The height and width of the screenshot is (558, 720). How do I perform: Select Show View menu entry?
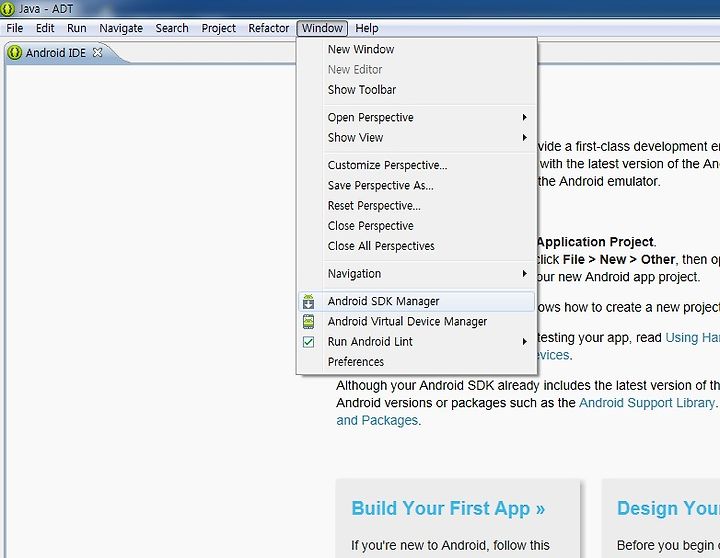pos(416,138)
